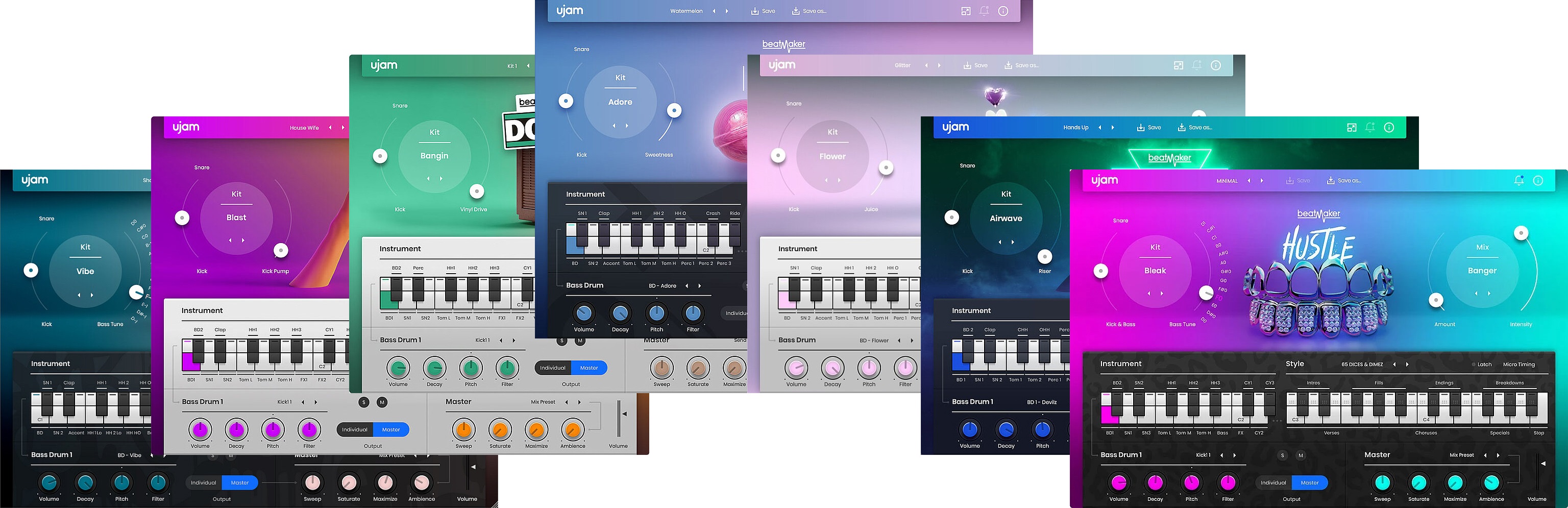1568x508 pixels.
Task: Go to previous preset before Hands Up
Action: tap(1100, 127)
